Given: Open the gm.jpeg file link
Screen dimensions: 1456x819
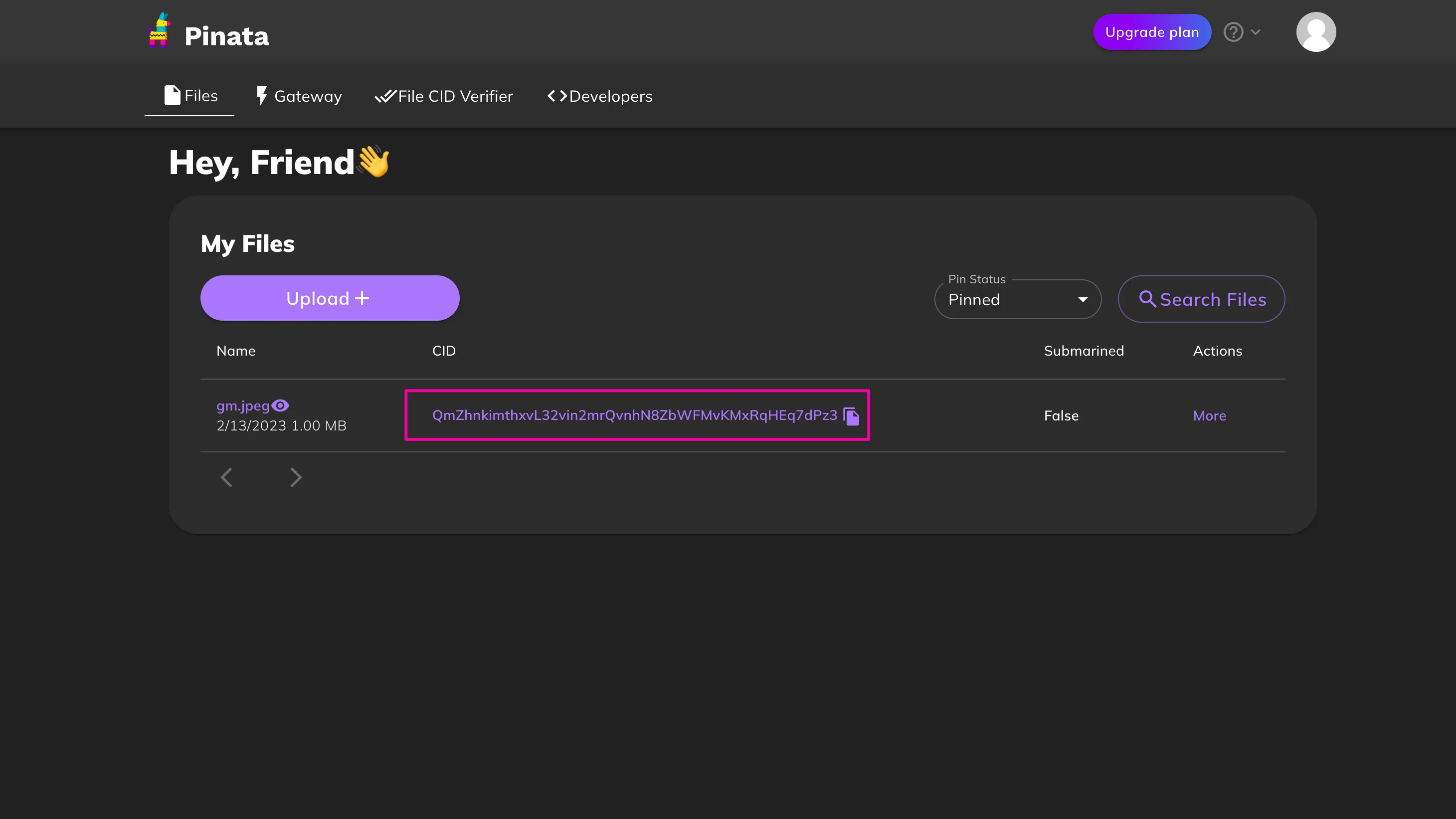Looking at the screenshot, I should tap(243, 406).
